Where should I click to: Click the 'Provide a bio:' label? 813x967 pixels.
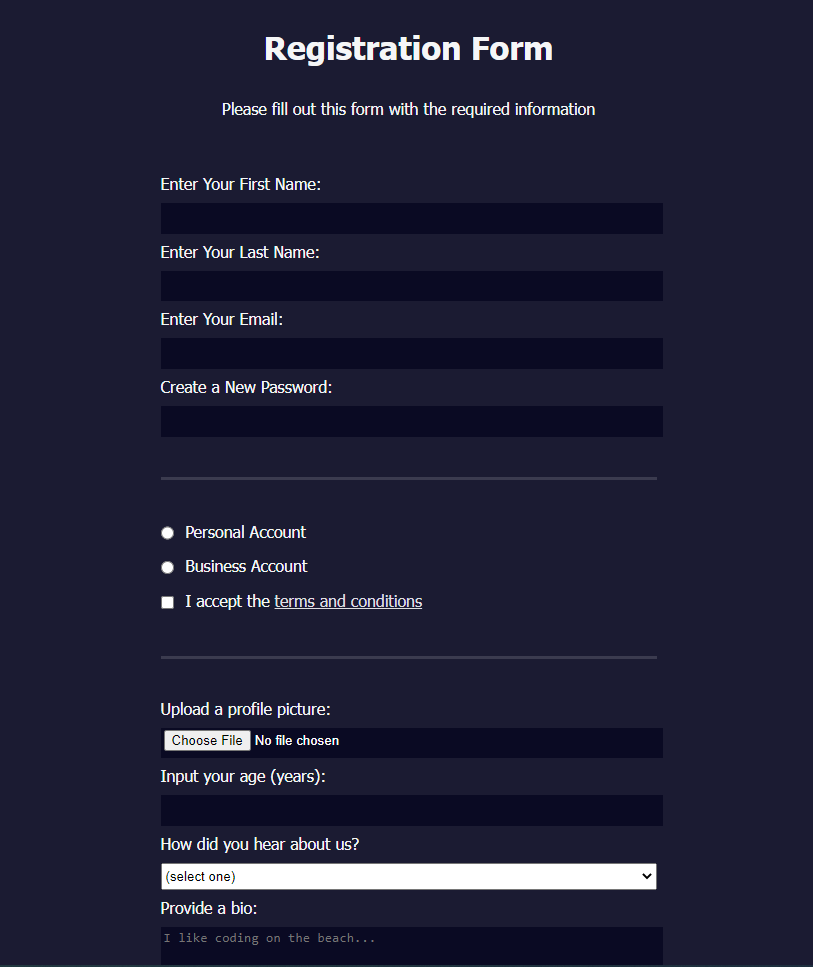coord(208,908)
